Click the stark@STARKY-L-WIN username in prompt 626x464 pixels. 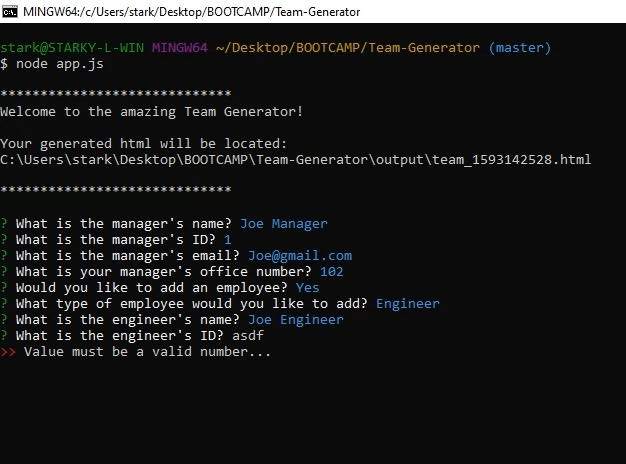tap(74, 48)
